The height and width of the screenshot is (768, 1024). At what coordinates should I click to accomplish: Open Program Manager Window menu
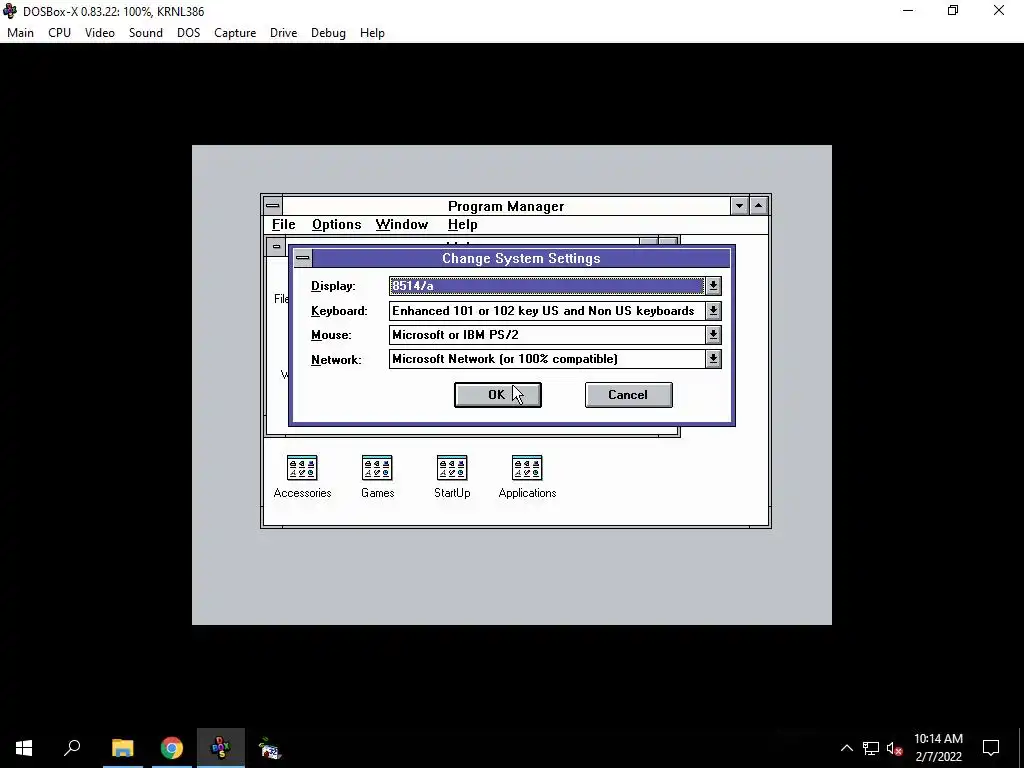point(402,225)
